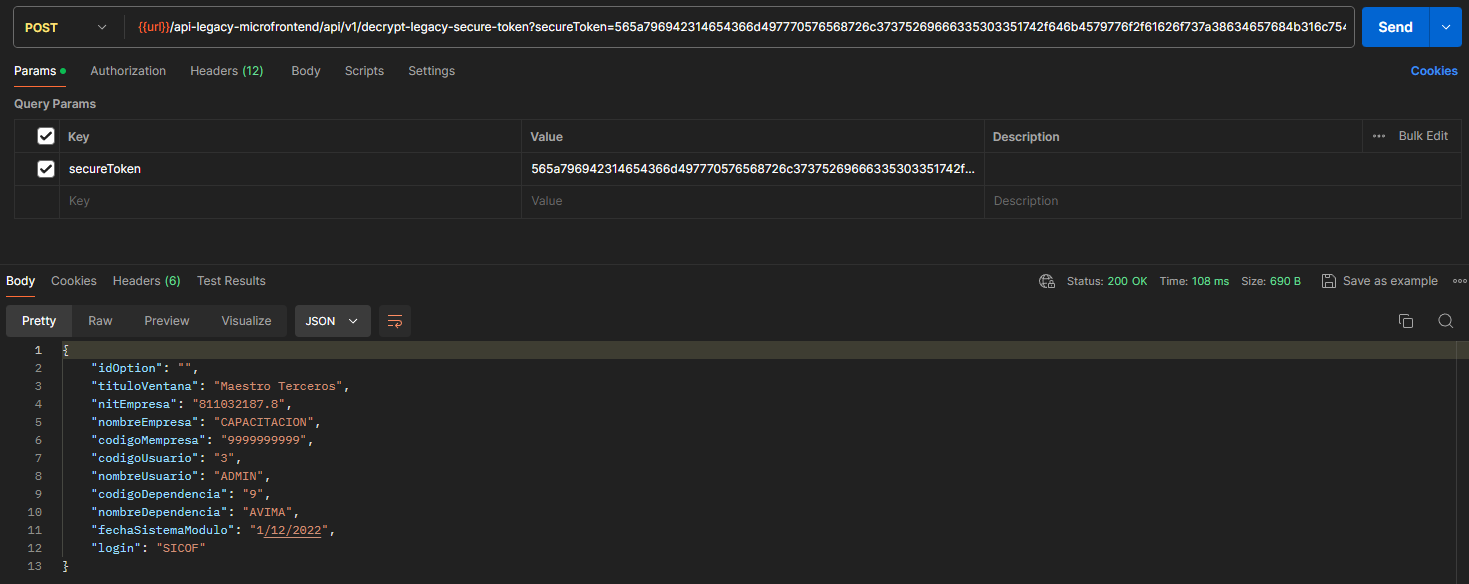Open the Cookies link on the right

[x=1434, y=71]
